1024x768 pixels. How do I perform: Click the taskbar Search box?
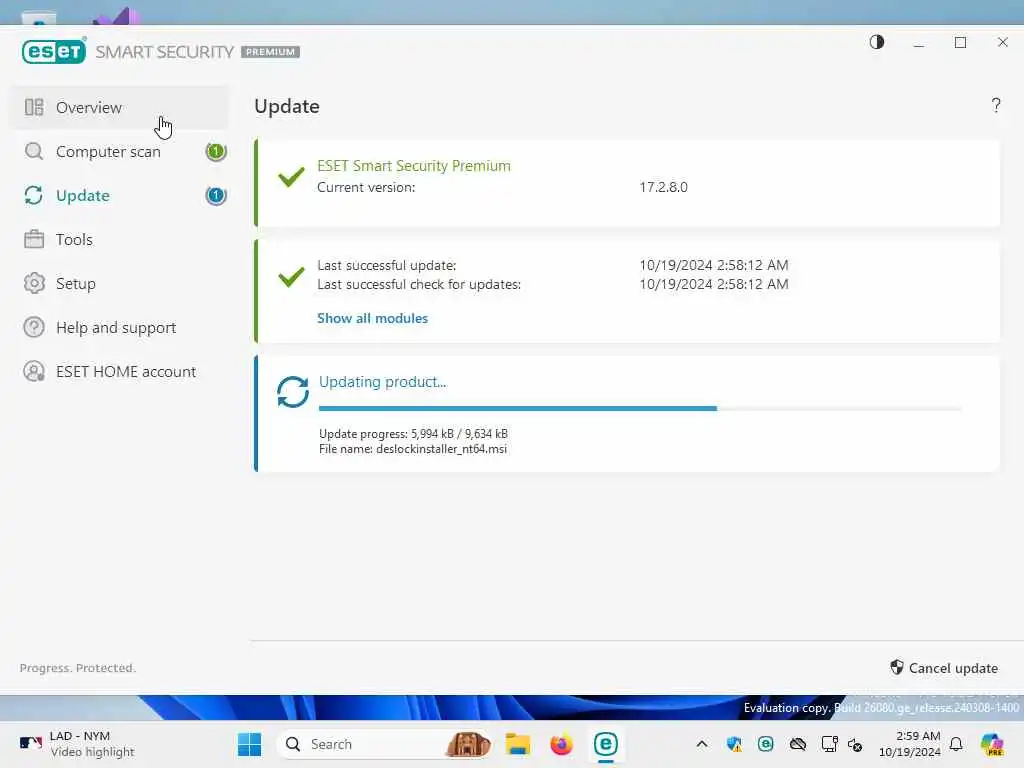pyautogui.click(x=385, y=744)
